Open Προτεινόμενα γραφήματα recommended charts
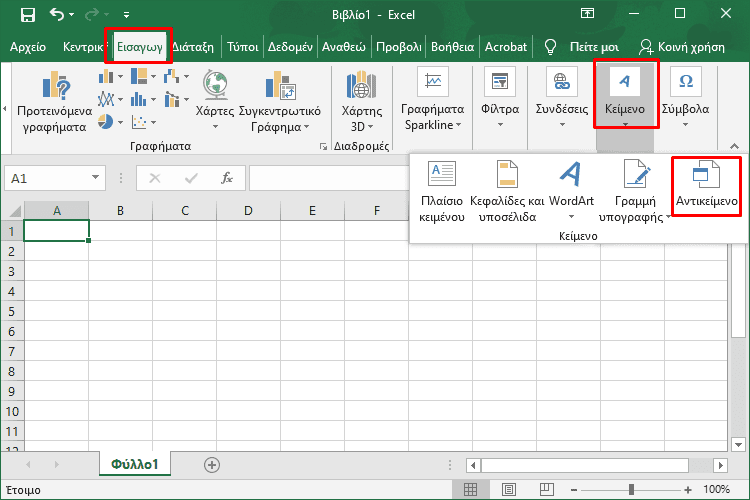The image size is (750, 500). click(x=55, y=101)
